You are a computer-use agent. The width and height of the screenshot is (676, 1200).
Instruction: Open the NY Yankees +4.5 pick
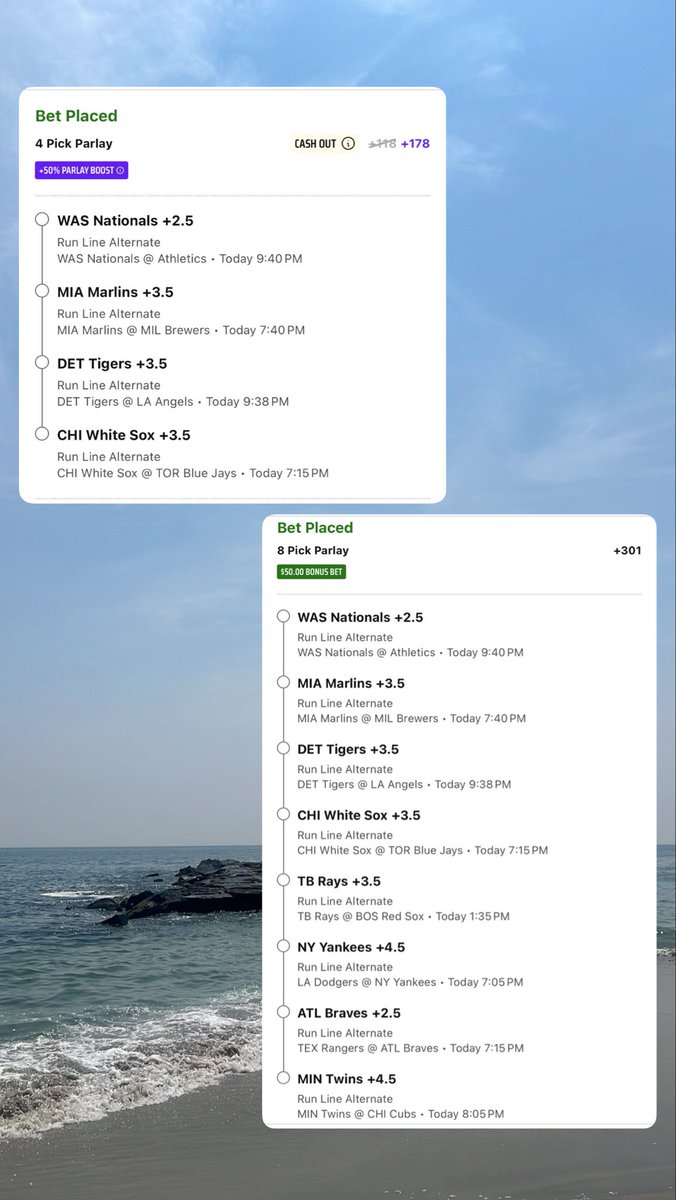coord(351,947)
